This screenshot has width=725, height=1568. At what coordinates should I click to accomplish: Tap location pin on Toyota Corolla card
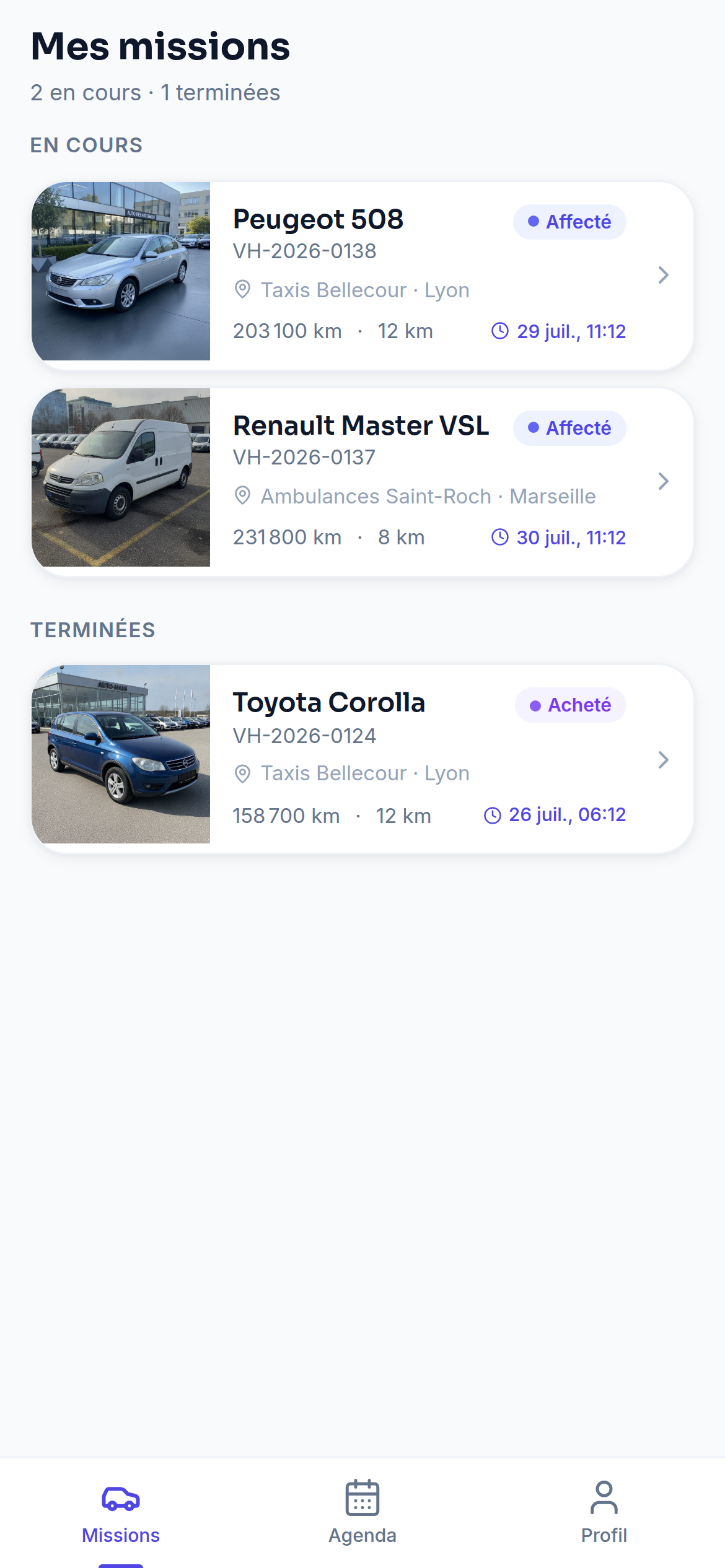coord(243,773)
